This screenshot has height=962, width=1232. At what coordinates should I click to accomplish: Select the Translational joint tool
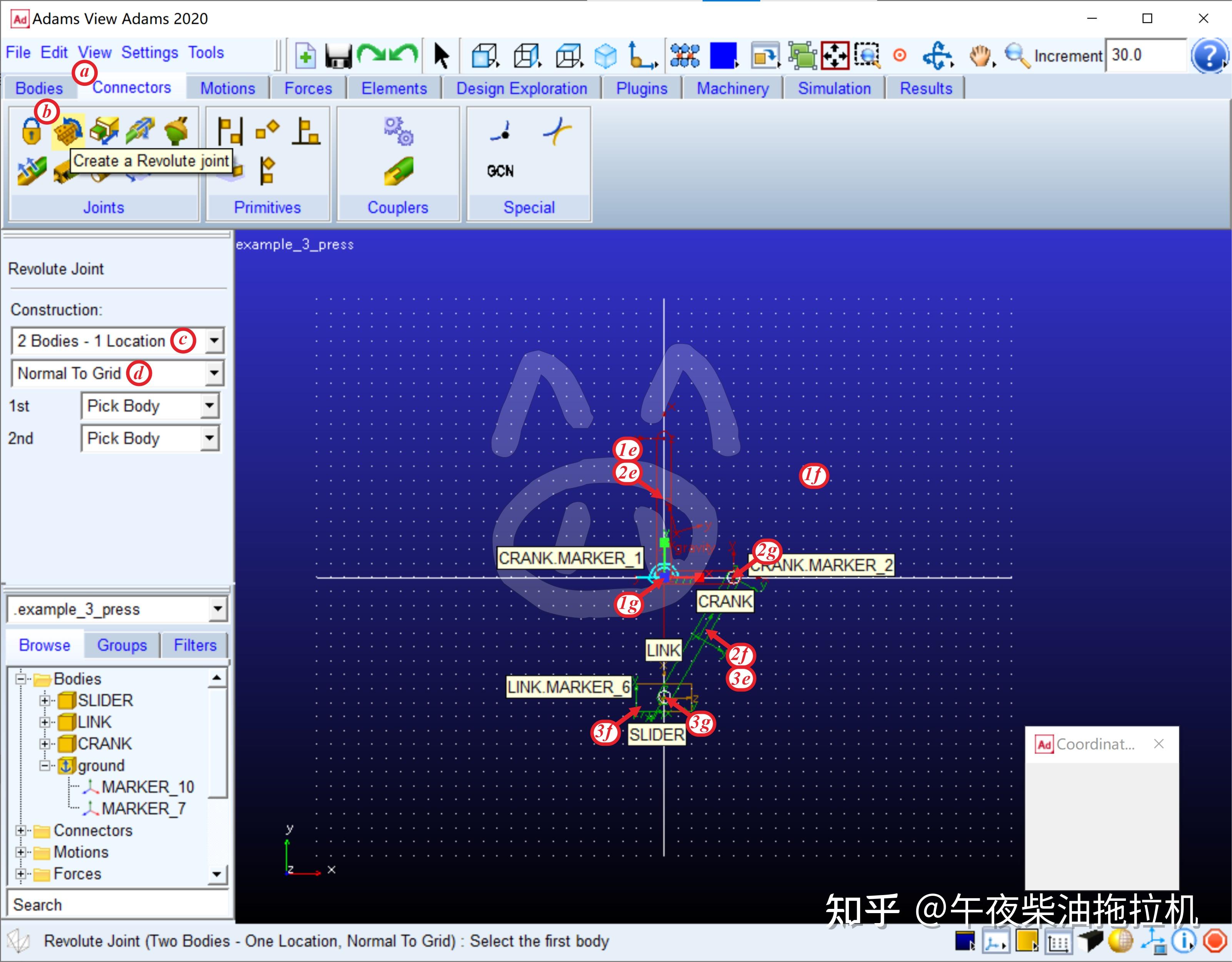[x=104, y=130]
